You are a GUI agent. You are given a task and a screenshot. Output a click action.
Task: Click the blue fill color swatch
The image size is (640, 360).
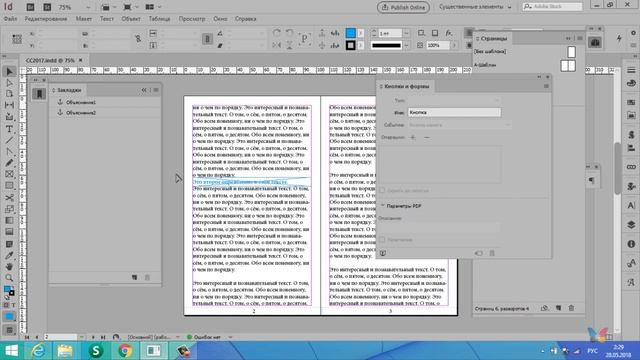click(351, 33)
